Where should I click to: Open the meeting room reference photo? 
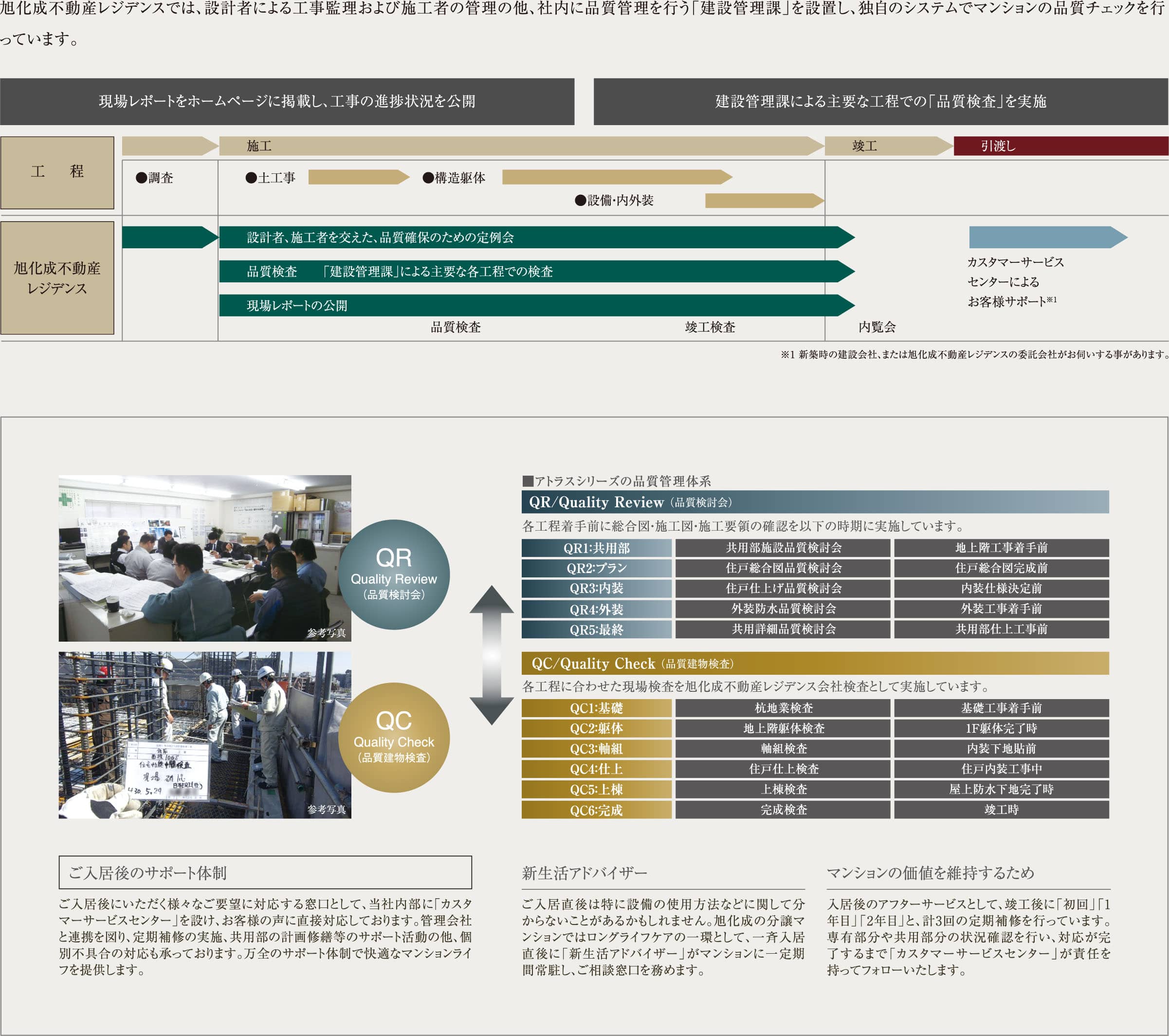(x=205, y=558)
